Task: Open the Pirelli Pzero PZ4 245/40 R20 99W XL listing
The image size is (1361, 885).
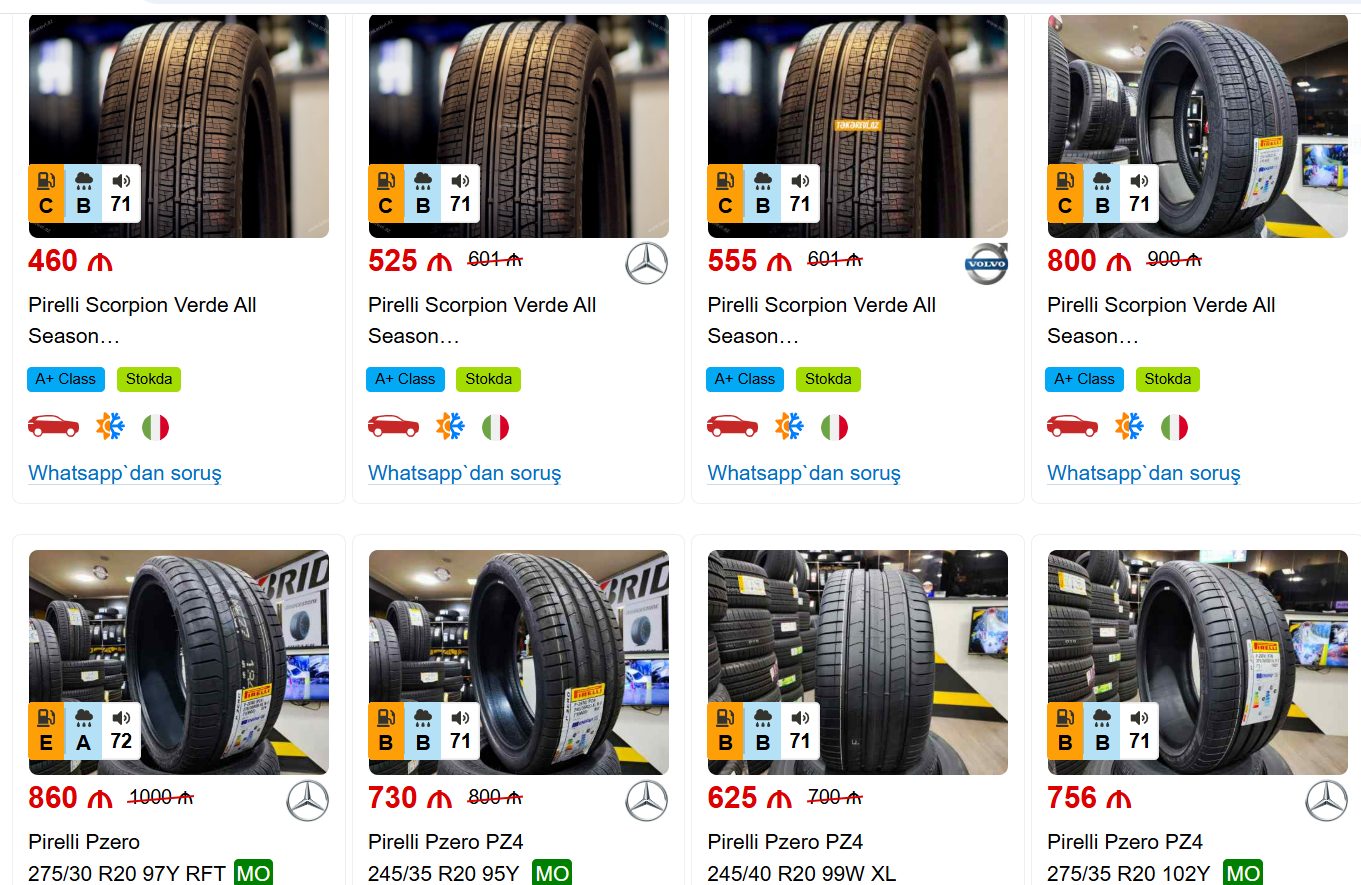Action: pyautogui.click(x=800, y=857)
